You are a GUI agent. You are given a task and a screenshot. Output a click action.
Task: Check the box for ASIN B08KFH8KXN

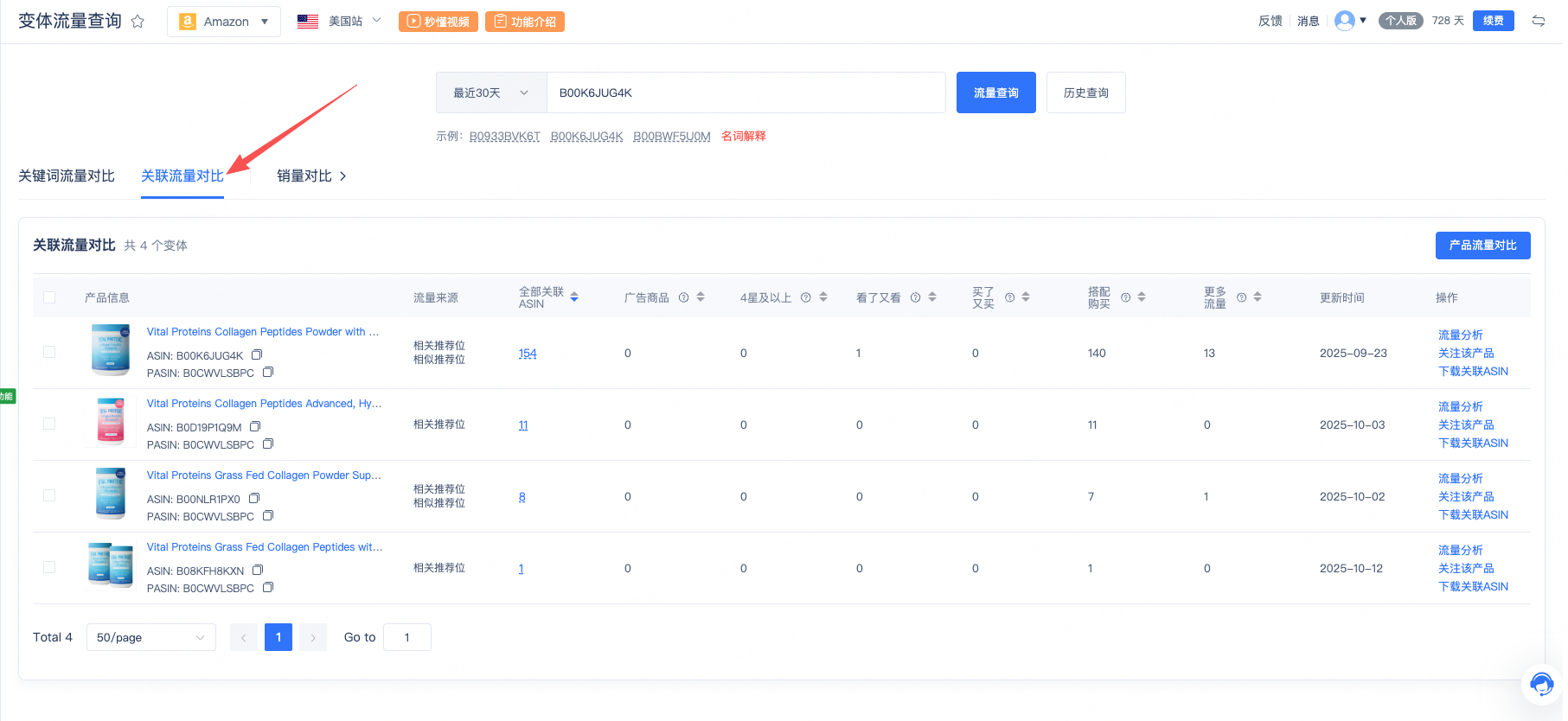(x=49, y=567)
